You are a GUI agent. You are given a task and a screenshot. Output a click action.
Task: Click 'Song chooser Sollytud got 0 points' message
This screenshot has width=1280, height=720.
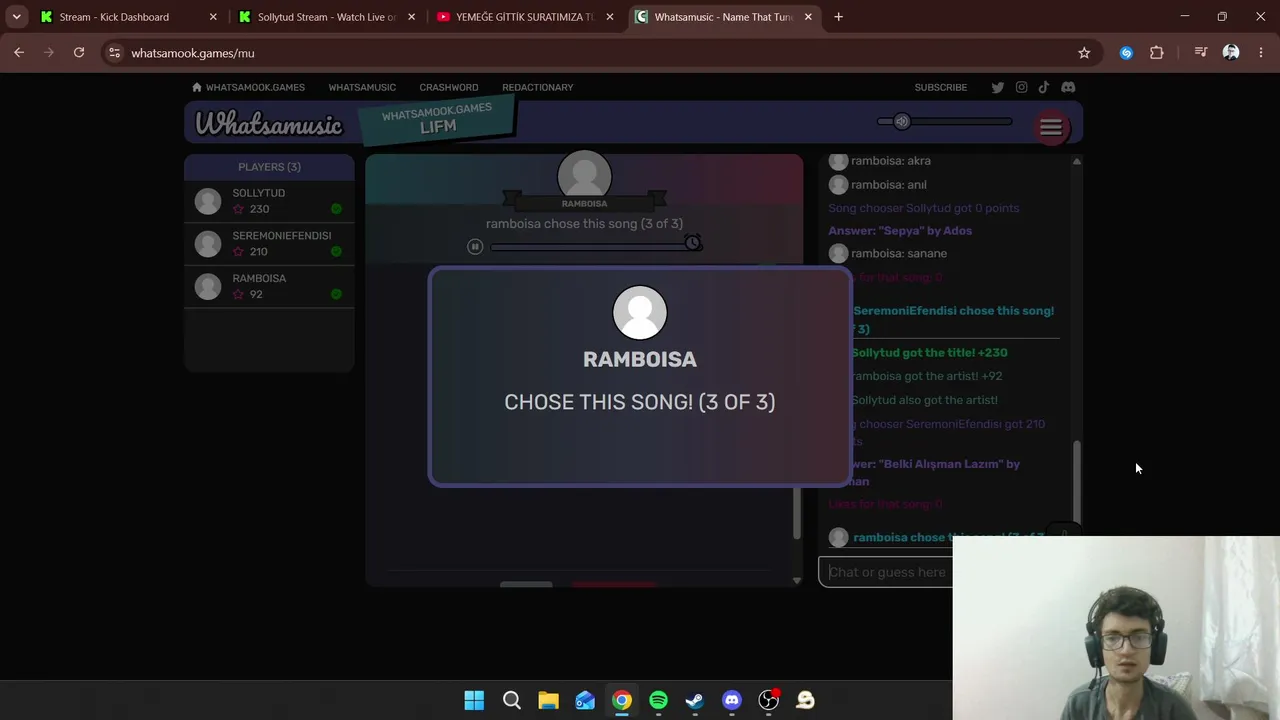point(924,208)
